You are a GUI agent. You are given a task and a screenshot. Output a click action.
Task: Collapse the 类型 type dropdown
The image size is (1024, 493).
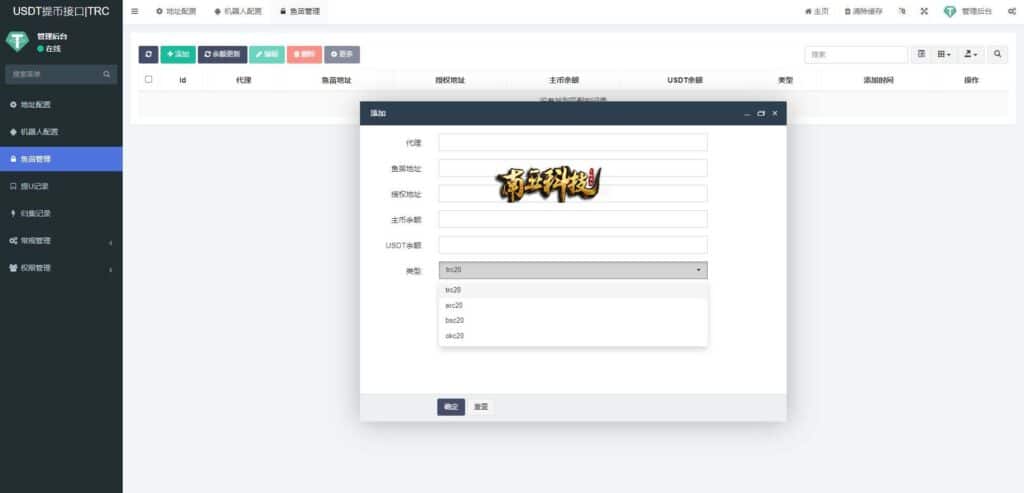coord(573,270)
